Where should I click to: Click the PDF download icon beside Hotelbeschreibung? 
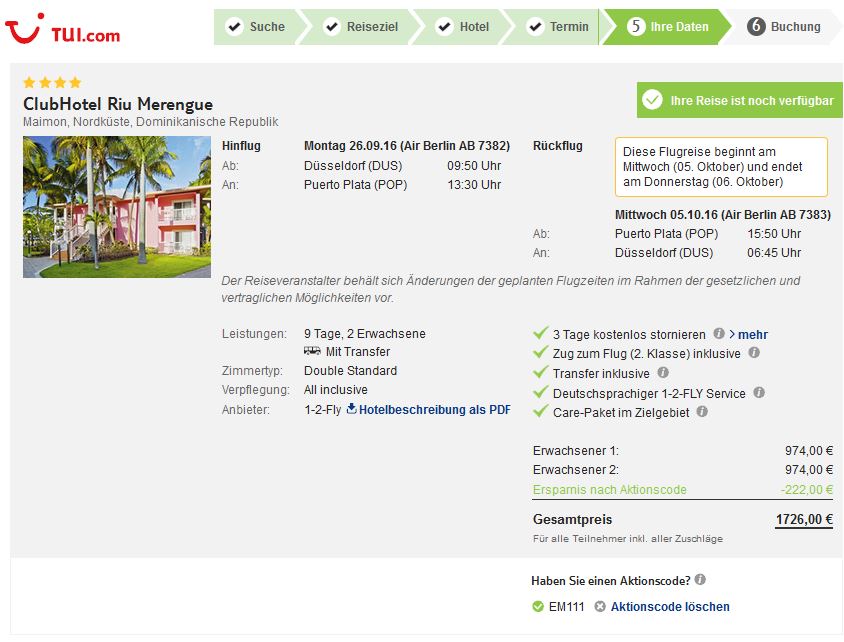click(351, 408)
